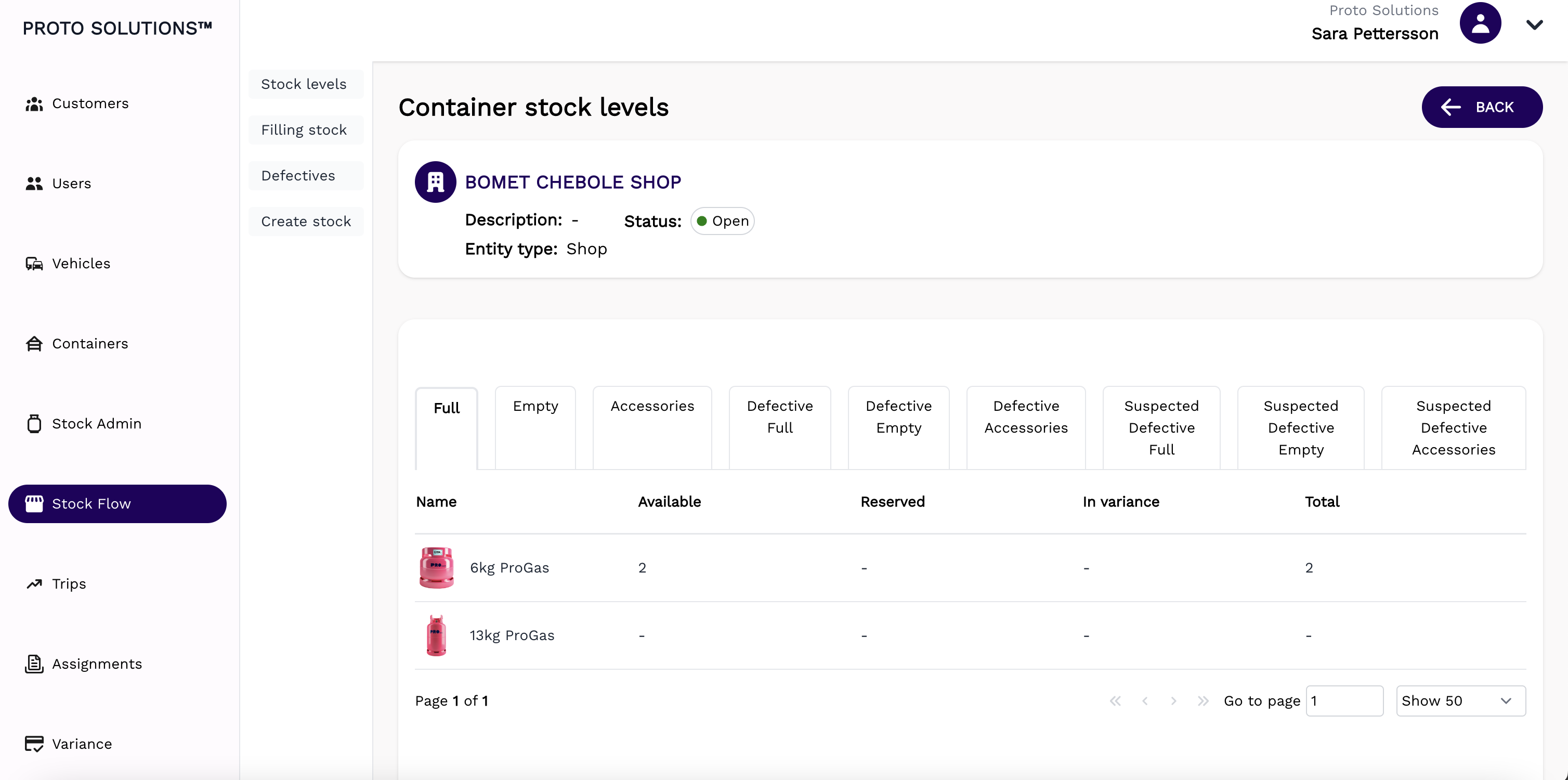This screenshot has height=780, width=1568.
Task: Switch to the Empty tab
Action: (x=535, y=427)
